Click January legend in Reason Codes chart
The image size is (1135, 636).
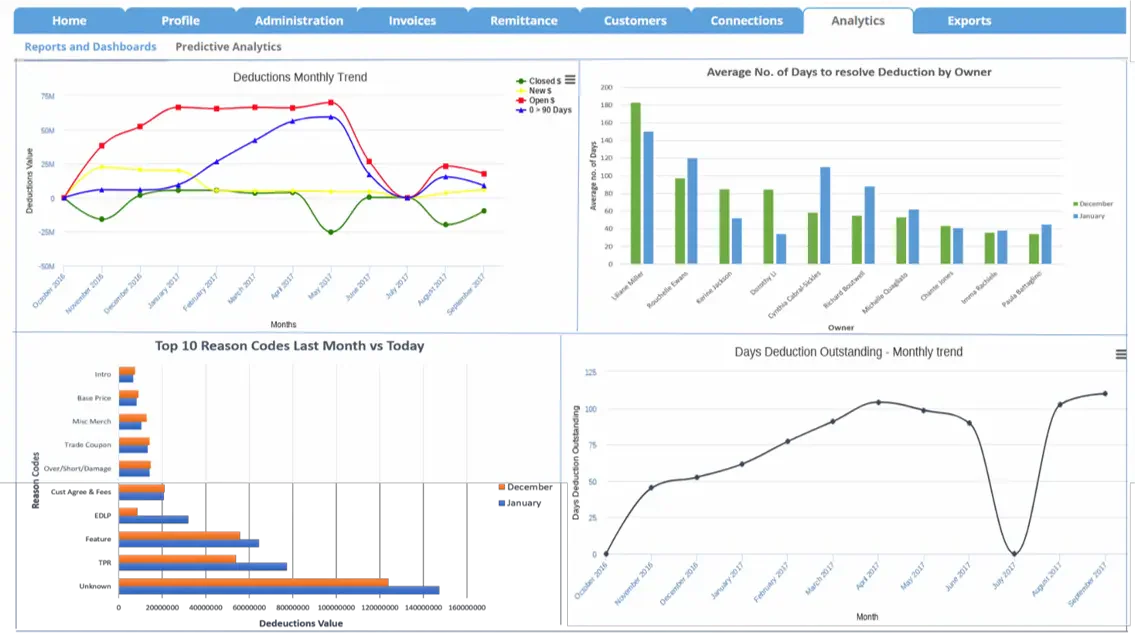point(520,503)
